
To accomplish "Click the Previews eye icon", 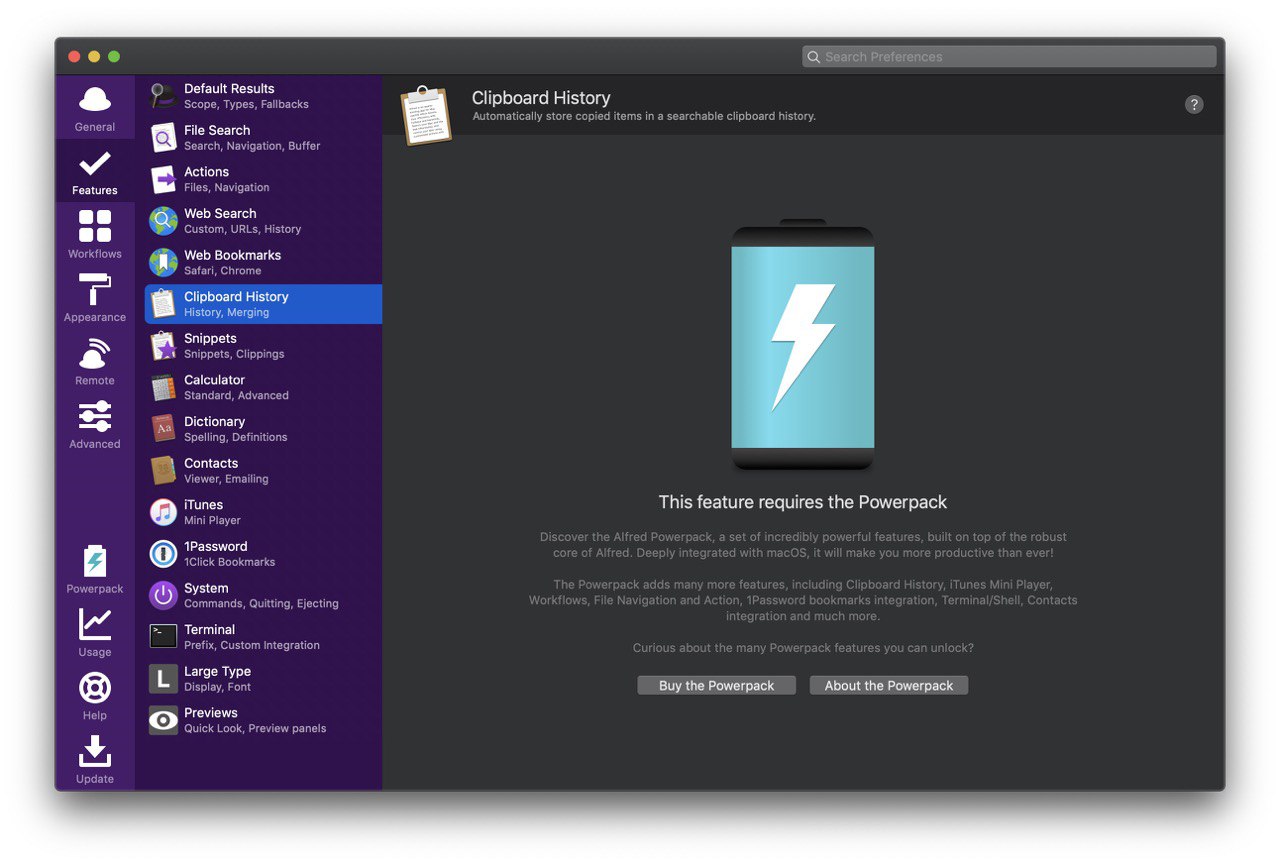I will click(x=163, y=720).
